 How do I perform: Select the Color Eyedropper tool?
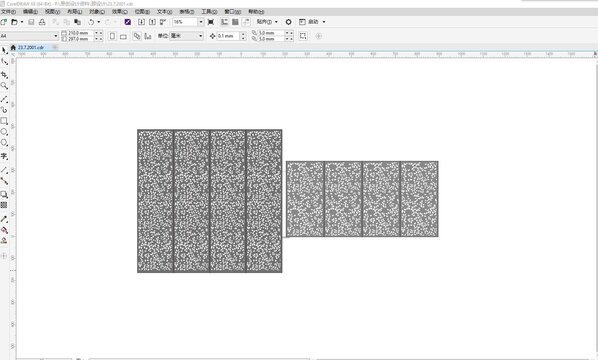pos(4,219)
